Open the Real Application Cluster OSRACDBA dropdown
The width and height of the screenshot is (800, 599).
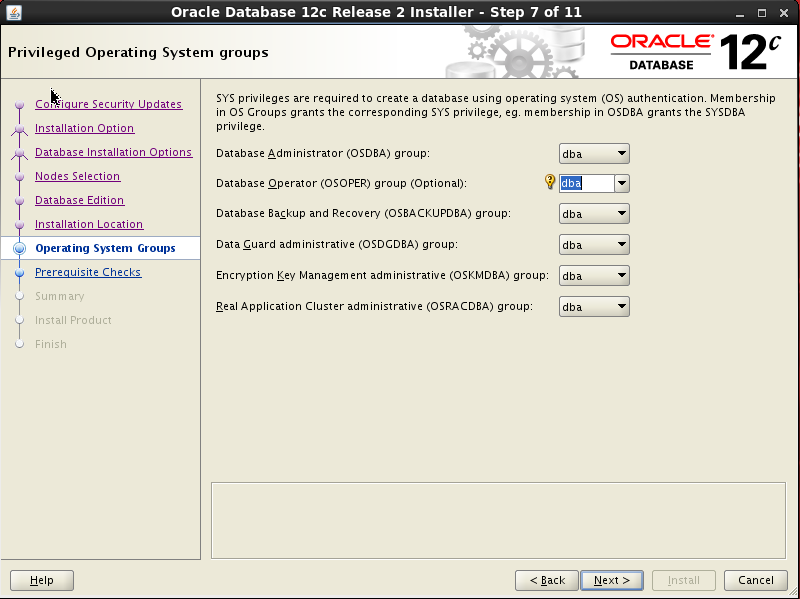tap(620, 306)
